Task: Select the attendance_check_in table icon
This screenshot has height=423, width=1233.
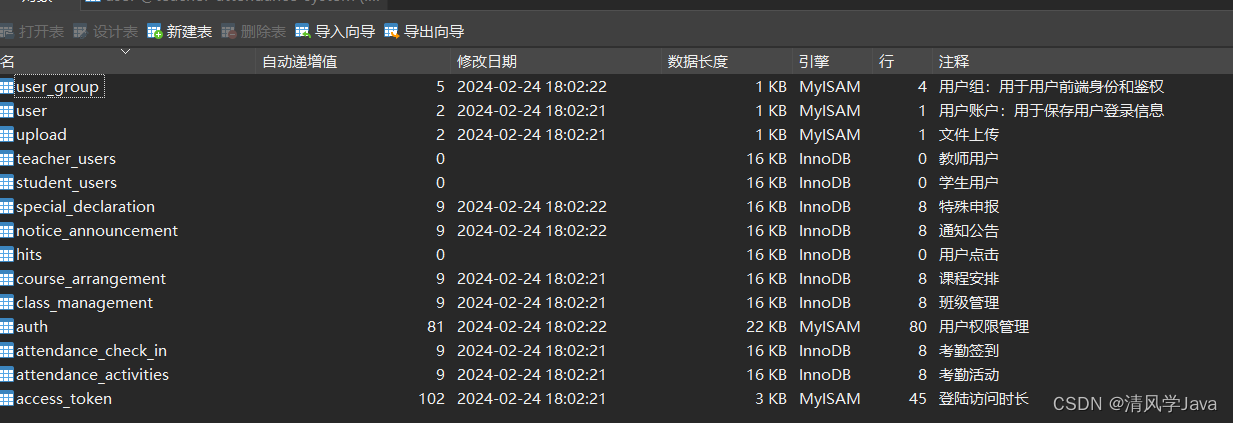Action: [7, 351]
